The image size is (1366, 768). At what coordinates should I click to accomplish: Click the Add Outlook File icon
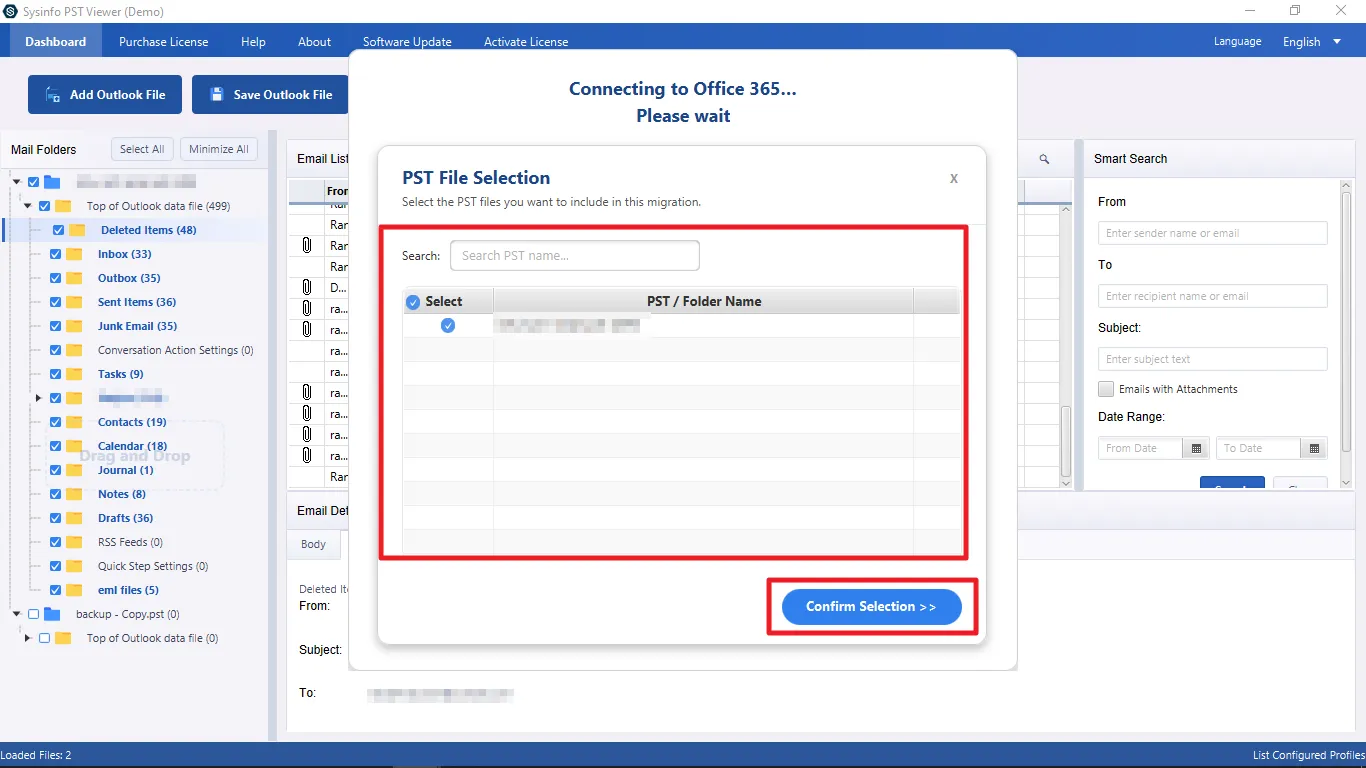[x=53, y=94]
